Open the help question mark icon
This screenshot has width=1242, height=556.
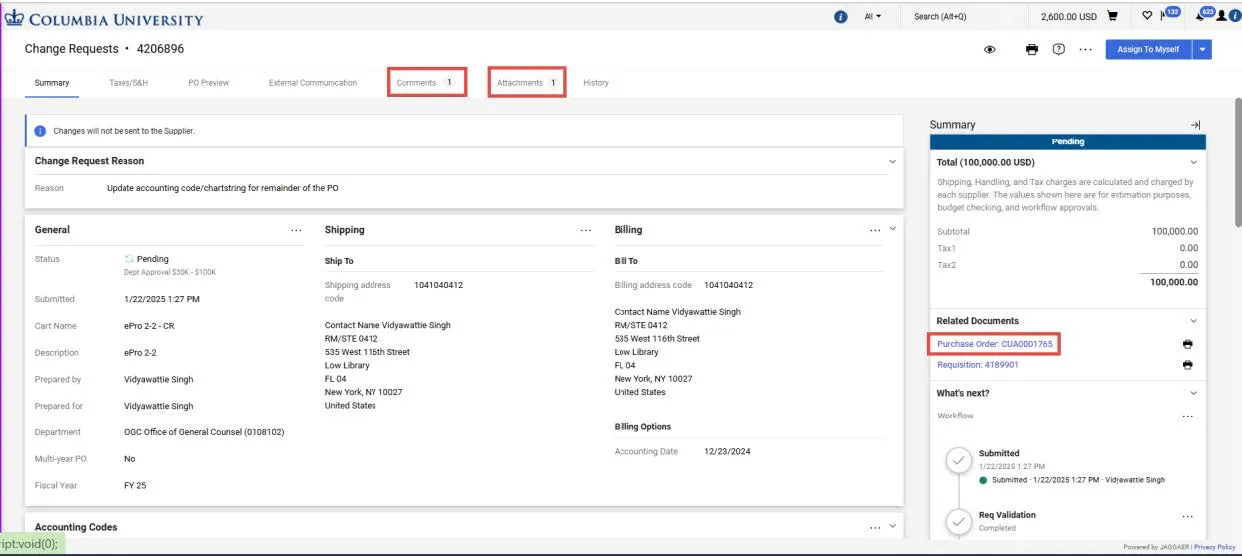click(x=1058, y=49)
